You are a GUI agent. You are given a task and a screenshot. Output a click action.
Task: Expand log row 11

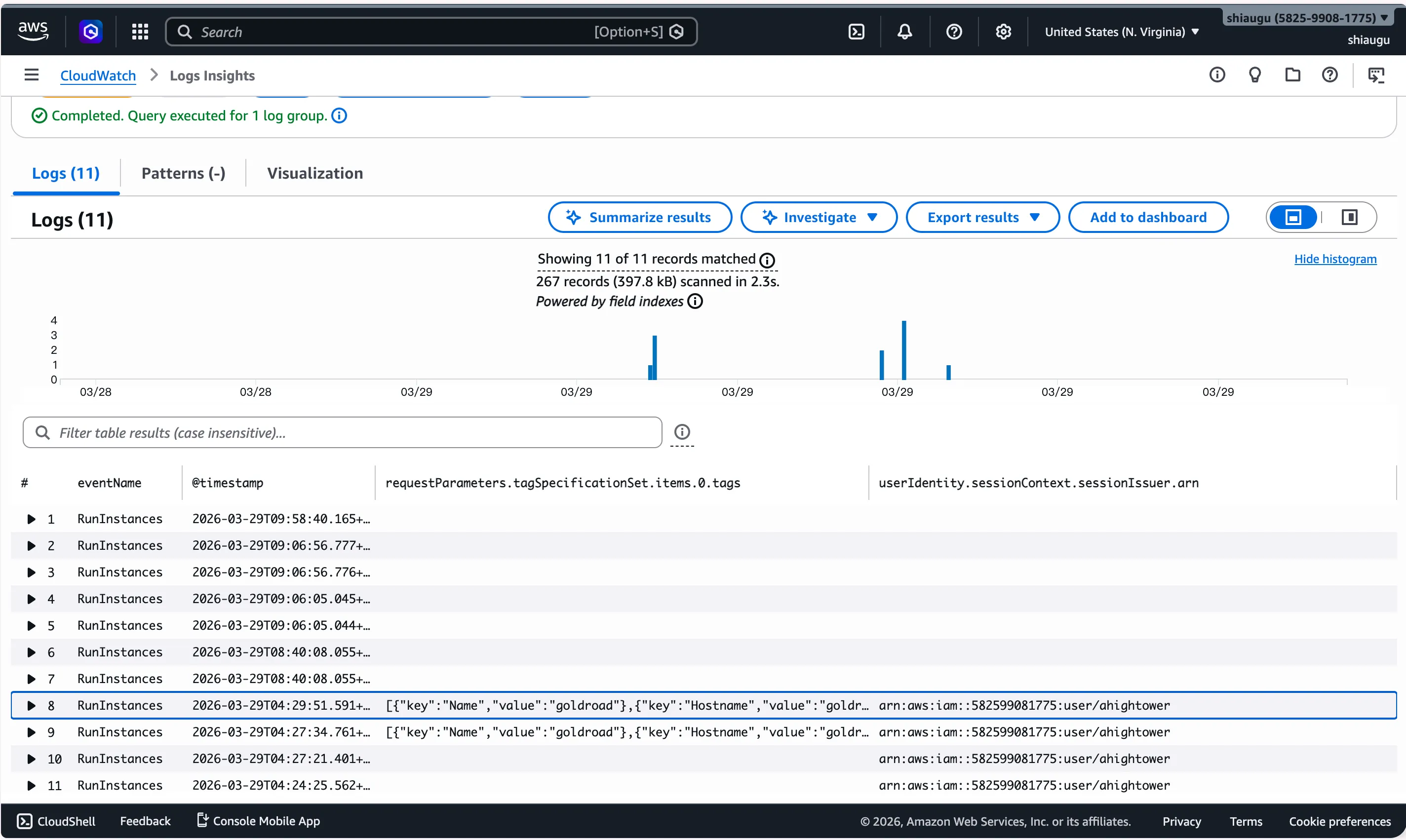click(x=32, y=786)
